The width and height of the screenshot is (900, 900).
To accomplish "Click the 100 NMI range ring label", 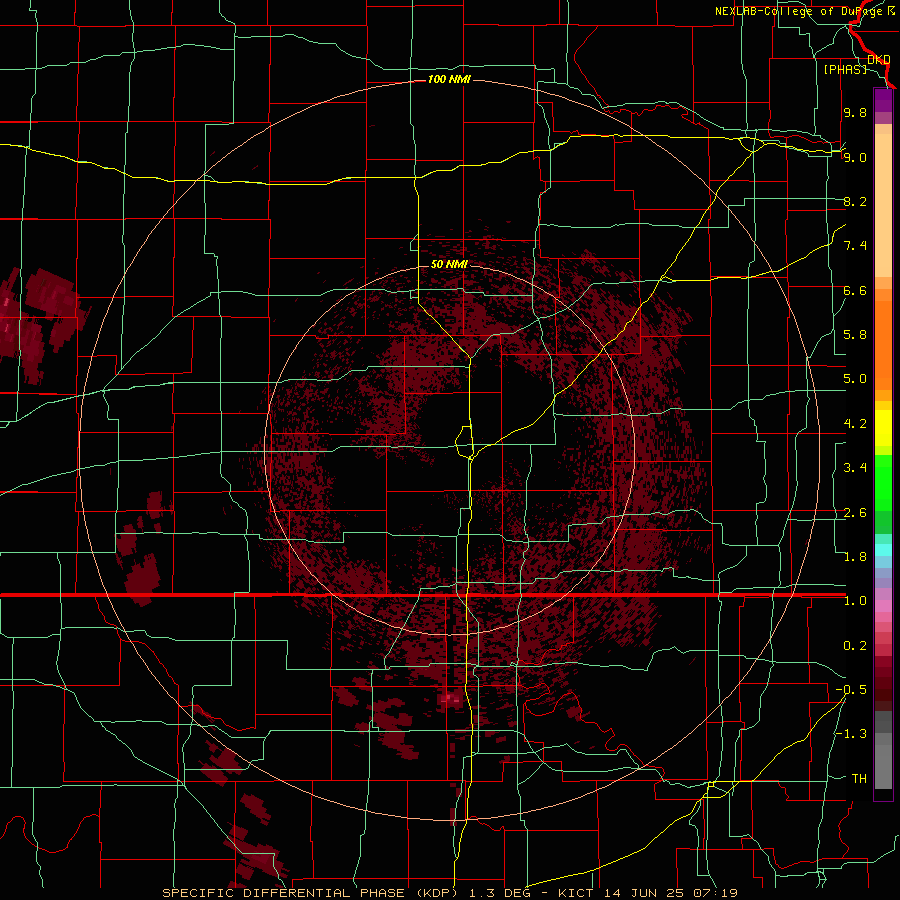I will (449, 79).
